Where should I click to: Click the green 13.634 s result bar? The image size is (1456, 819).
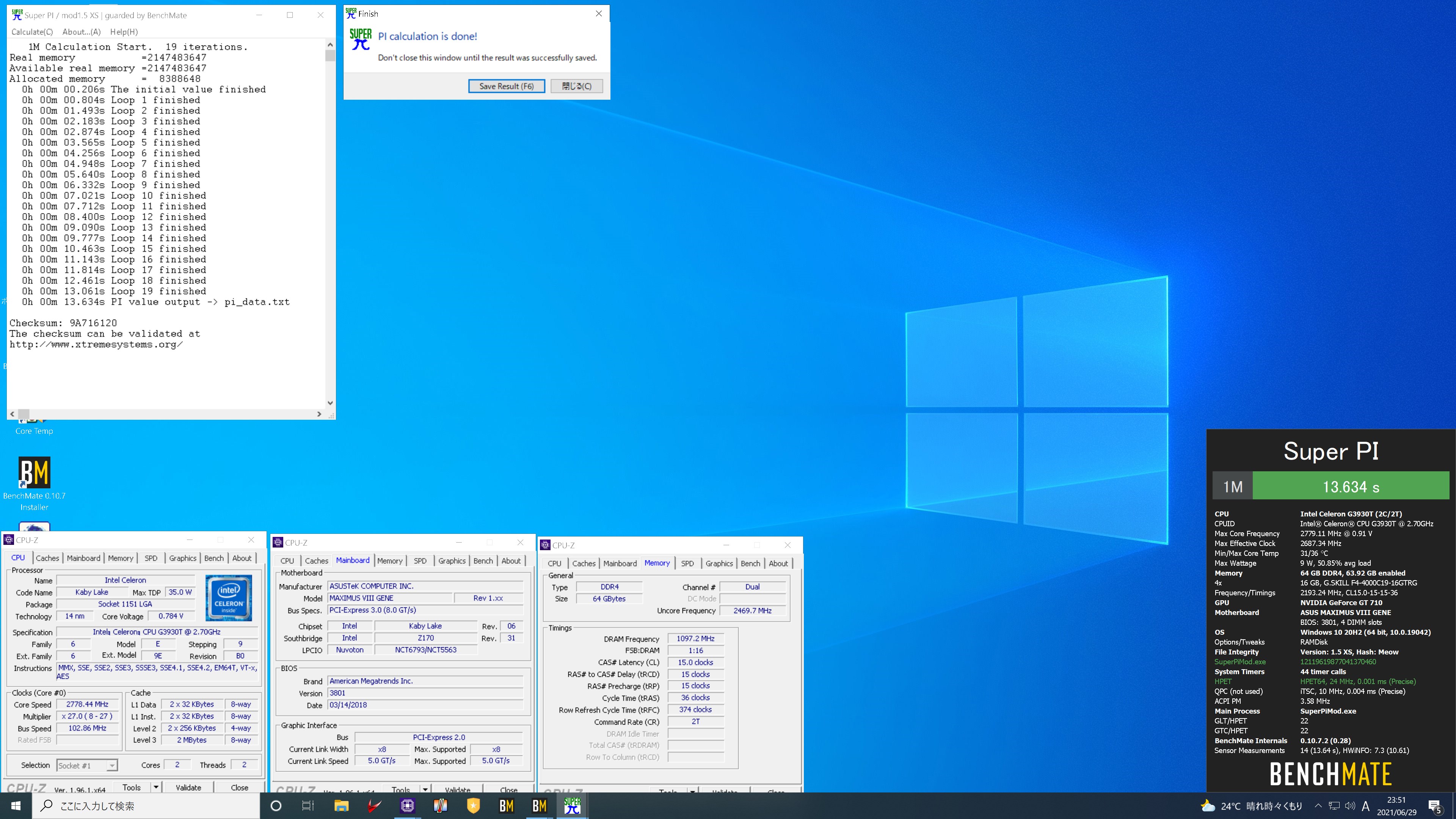click(x=1351, y=486)
